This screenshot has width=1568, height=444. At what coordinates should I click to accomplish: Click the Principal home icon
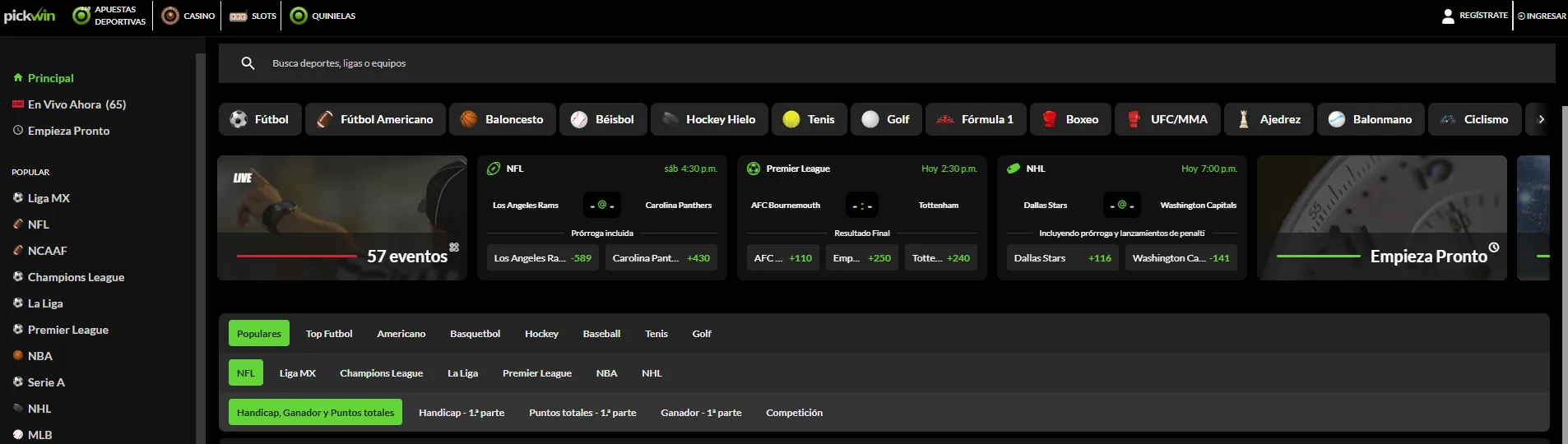tap(18, 77)
